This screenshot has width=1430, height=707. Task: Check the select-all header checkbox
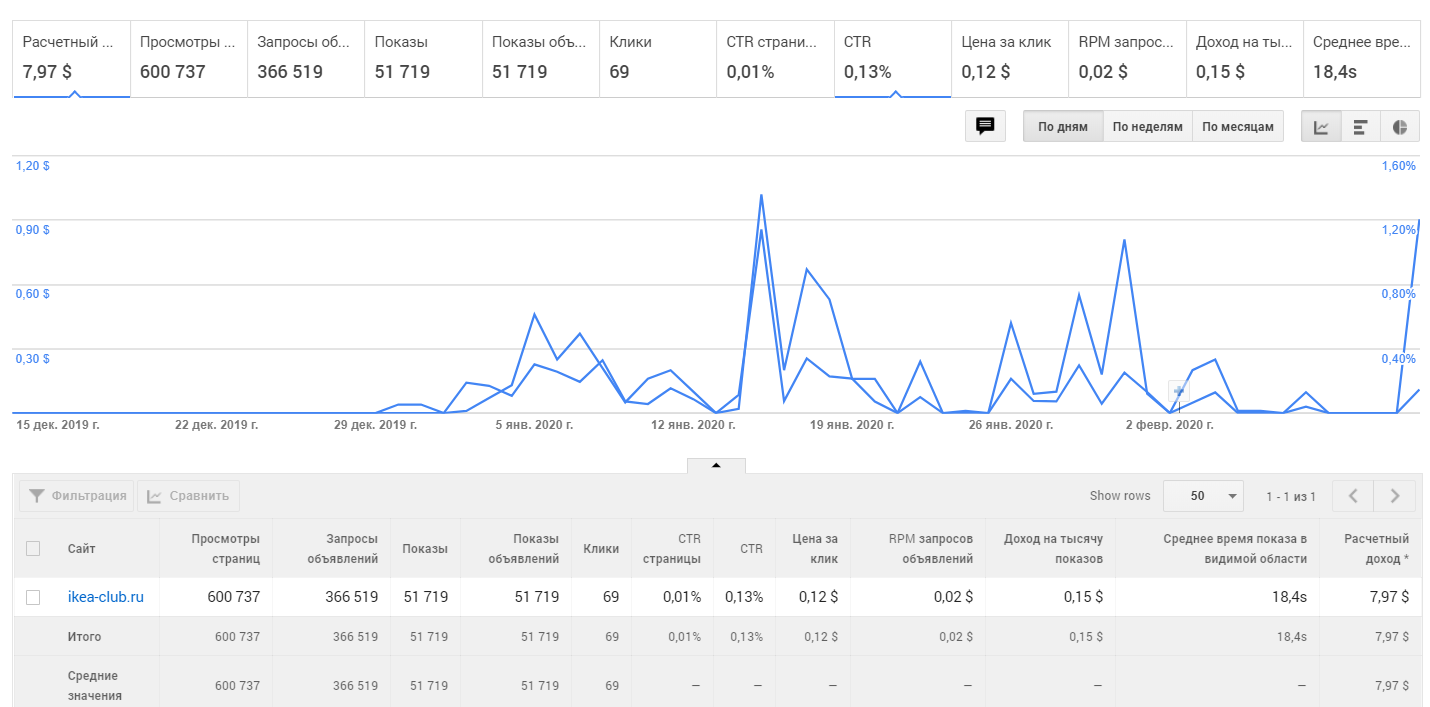(x=33, y=548)
